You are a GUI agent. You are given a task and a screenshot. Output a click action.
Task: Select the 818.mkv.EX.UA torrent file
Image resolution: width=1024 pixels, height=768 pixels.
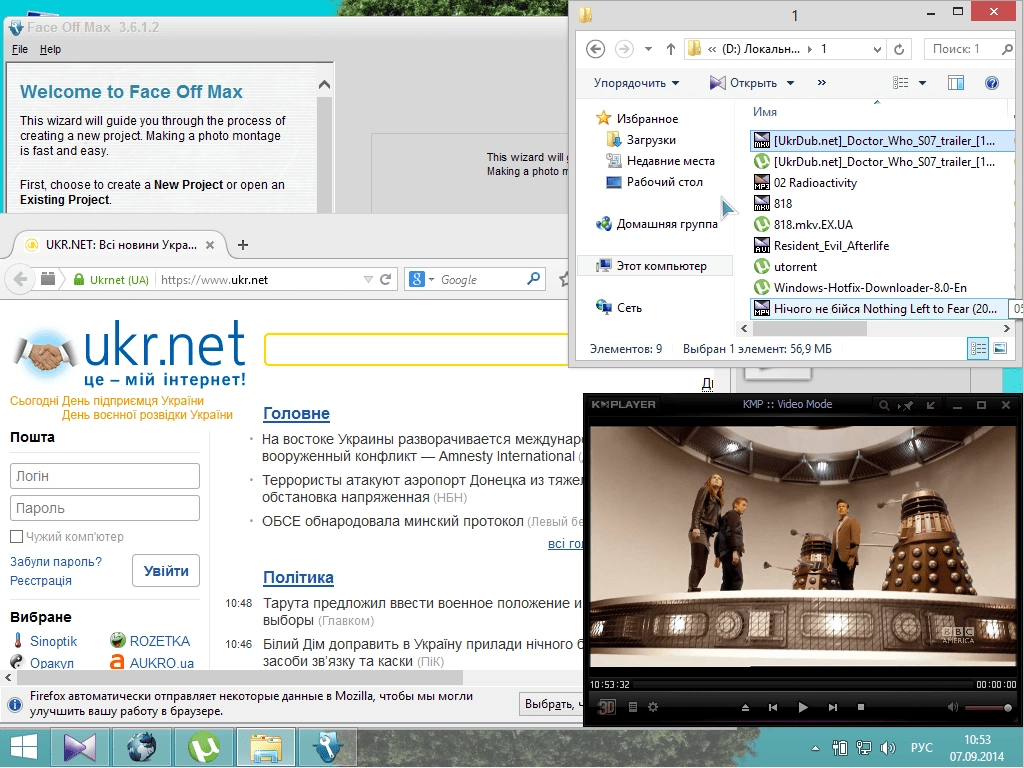click(x=803, y=225)
